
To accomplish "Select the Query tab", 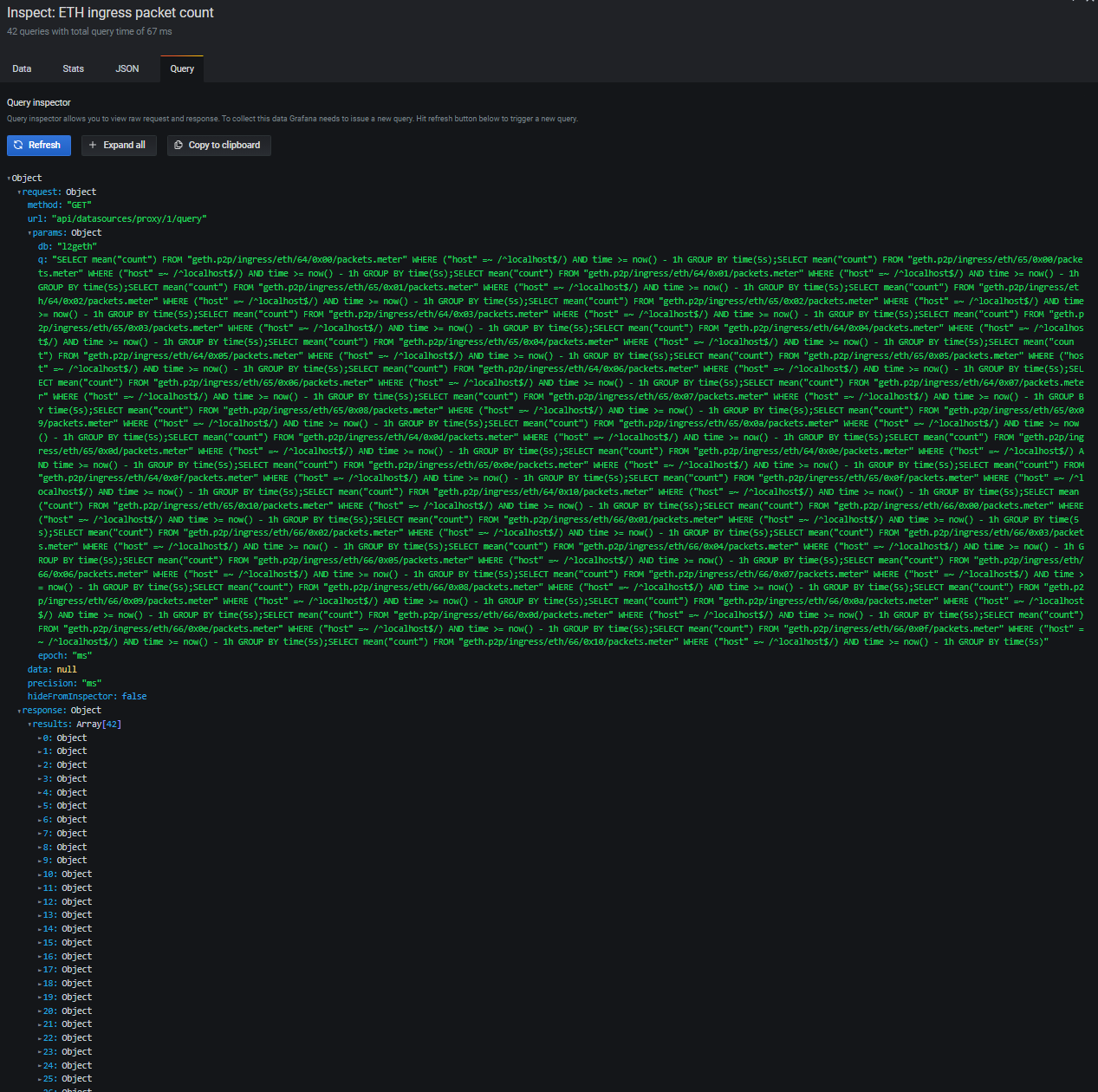I will point(181,68).
